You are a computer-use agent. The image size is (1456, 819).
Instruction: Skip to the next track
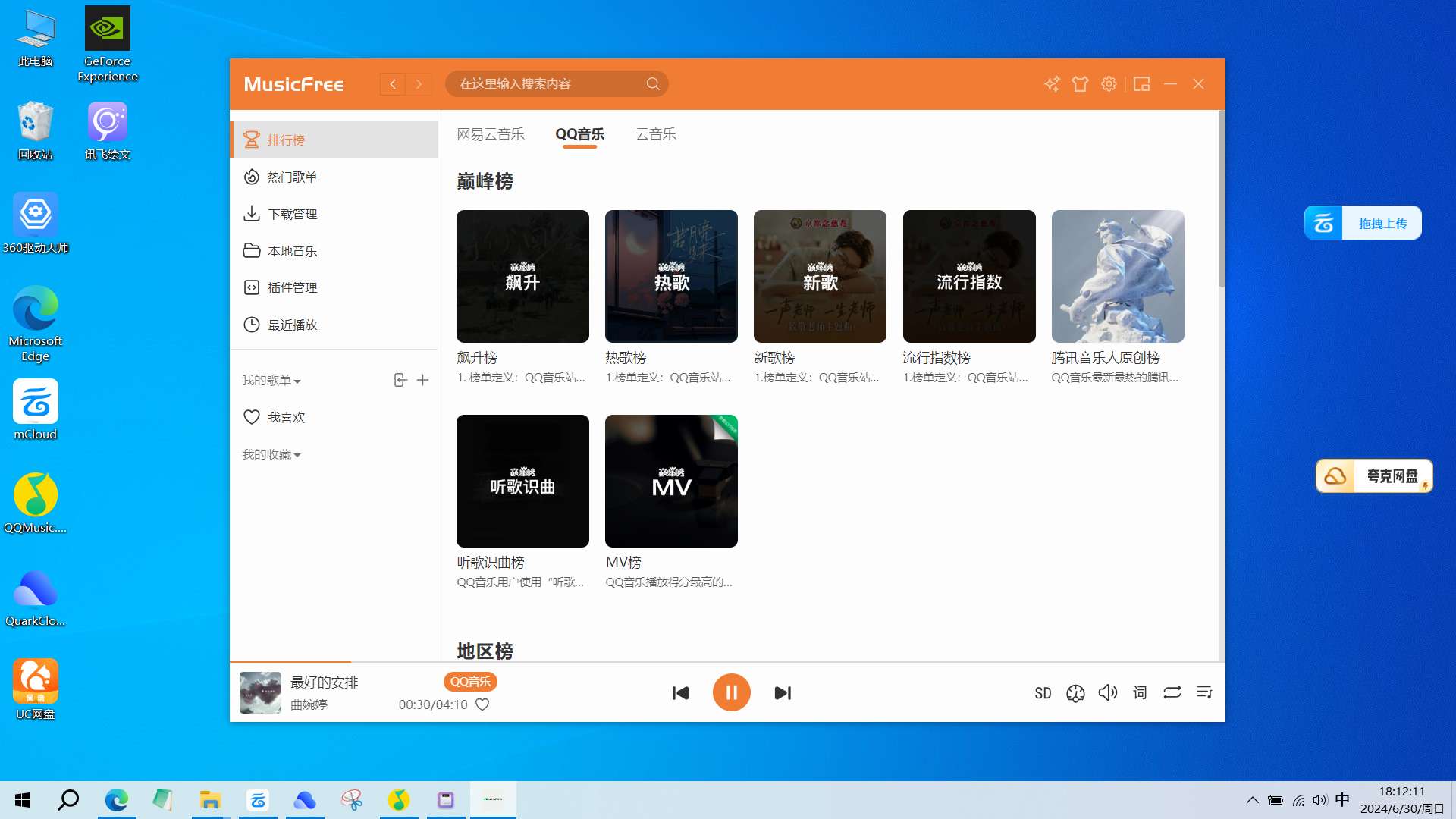click(x=783, y=693)
